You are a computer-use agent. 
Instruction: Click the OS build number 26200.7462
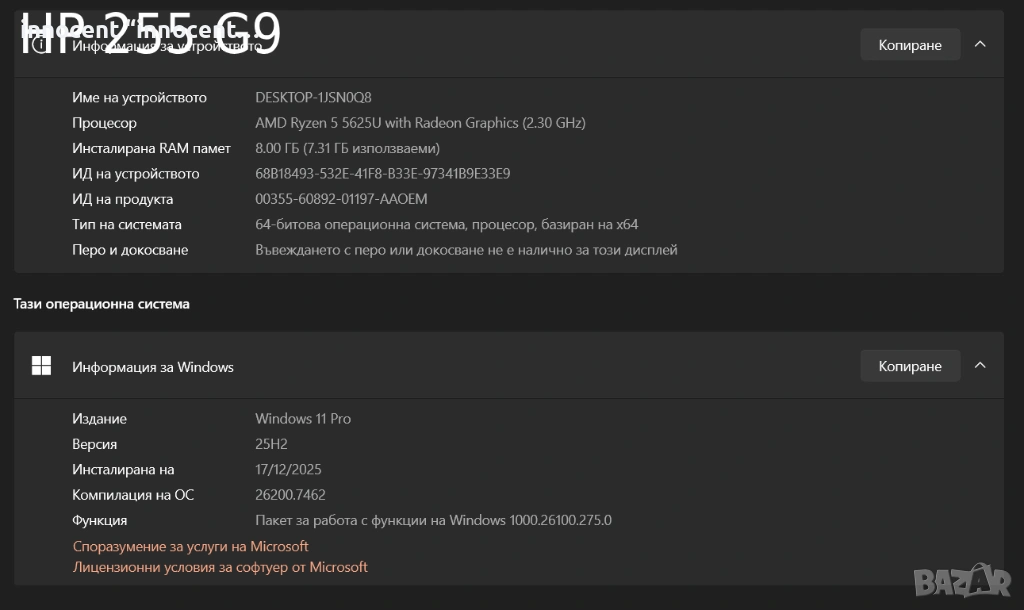click(x=290, y=494)
